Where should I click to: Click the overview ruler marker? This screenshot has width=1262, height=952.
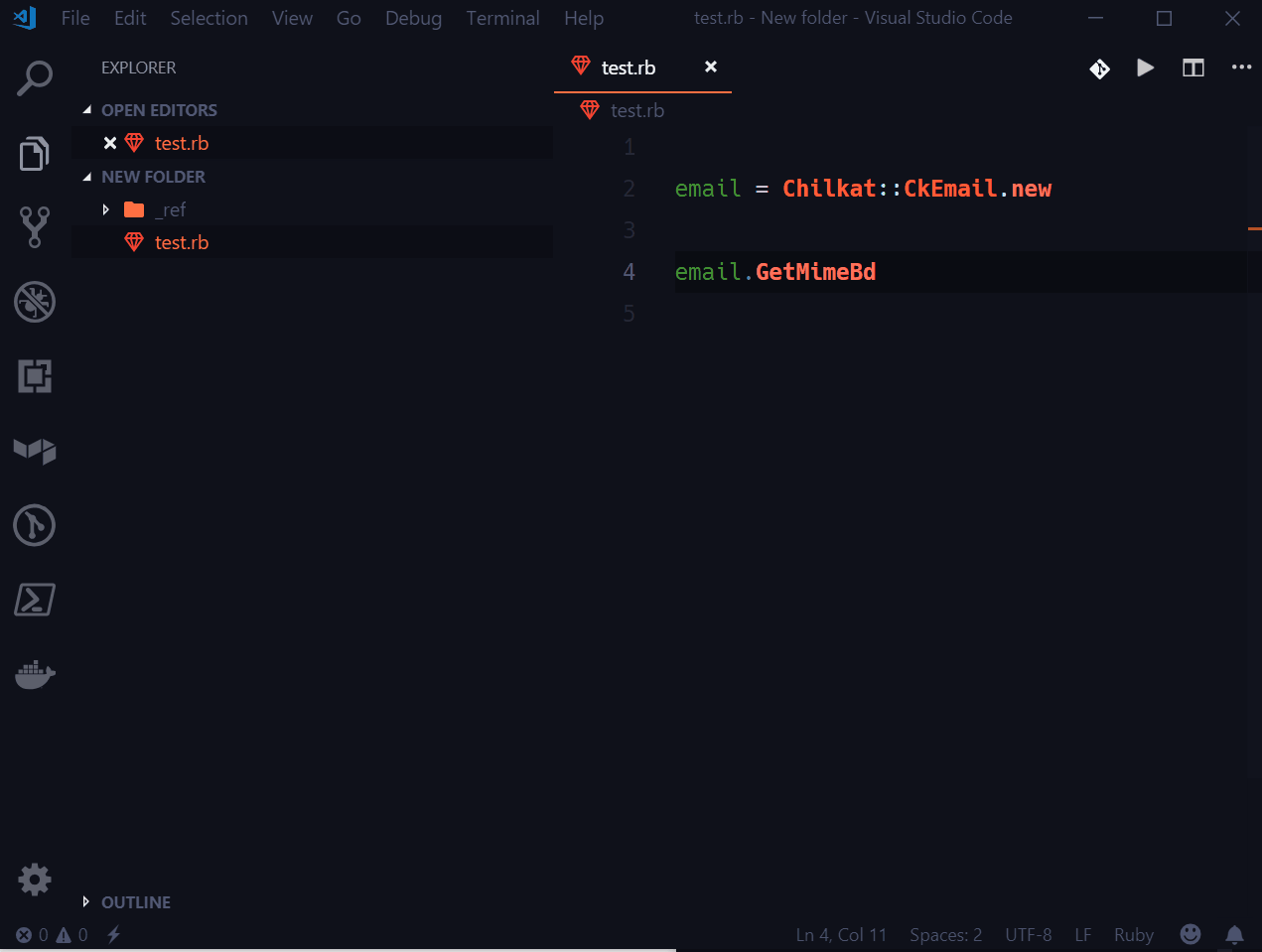[1255, 229]
